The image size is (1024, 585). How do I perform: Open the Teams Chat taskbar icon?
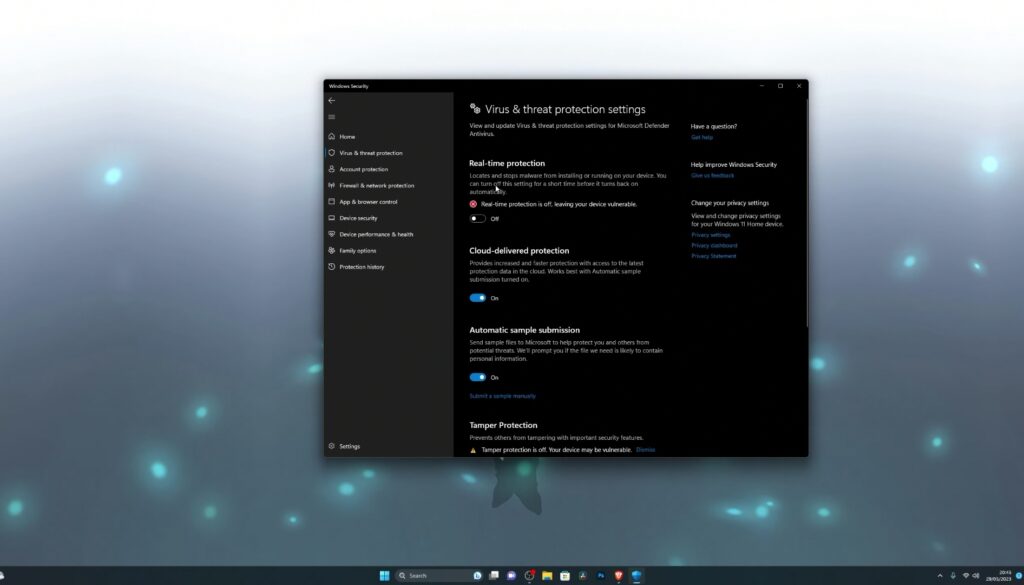click(x=511, y=575)
